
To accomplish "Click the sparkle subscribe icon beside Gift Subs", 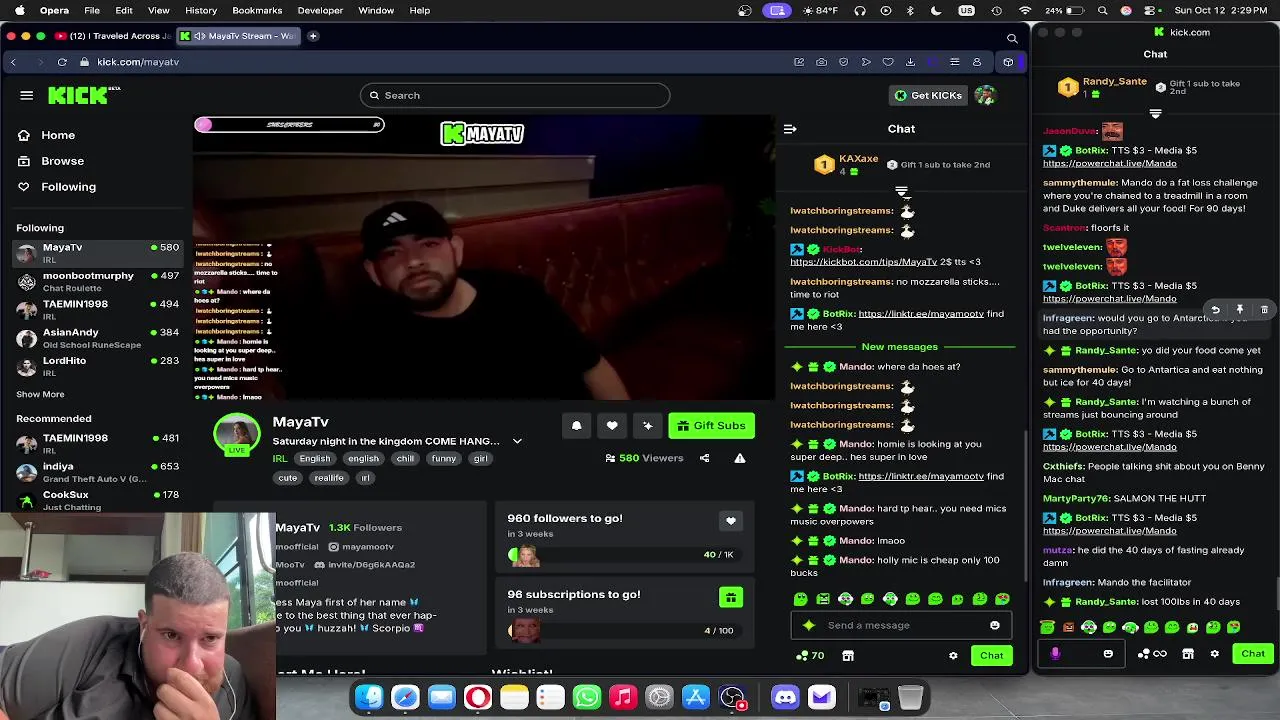I will point(647,426).
